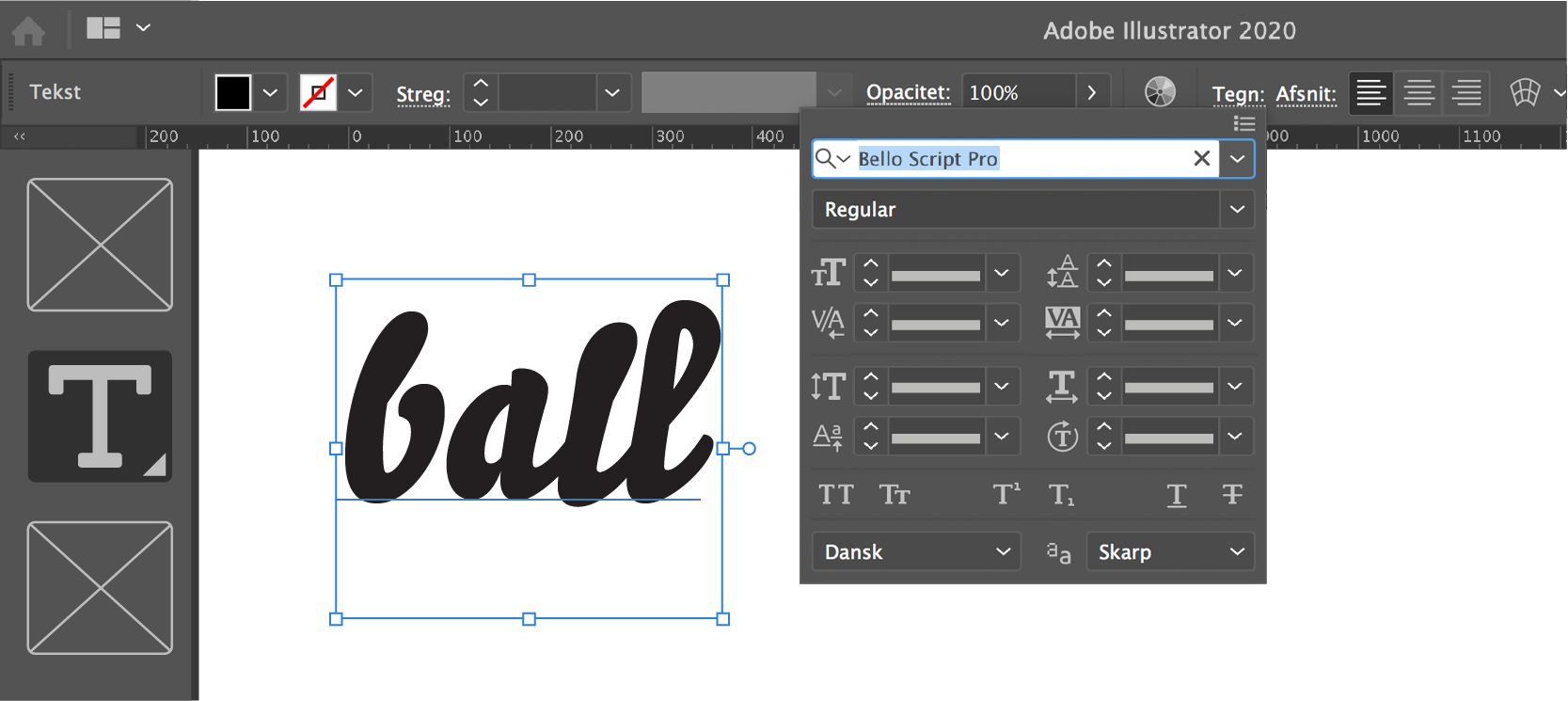Toggle Strikethrough text button
The width and height of the screenshot is (1568, 701).
1232,494
